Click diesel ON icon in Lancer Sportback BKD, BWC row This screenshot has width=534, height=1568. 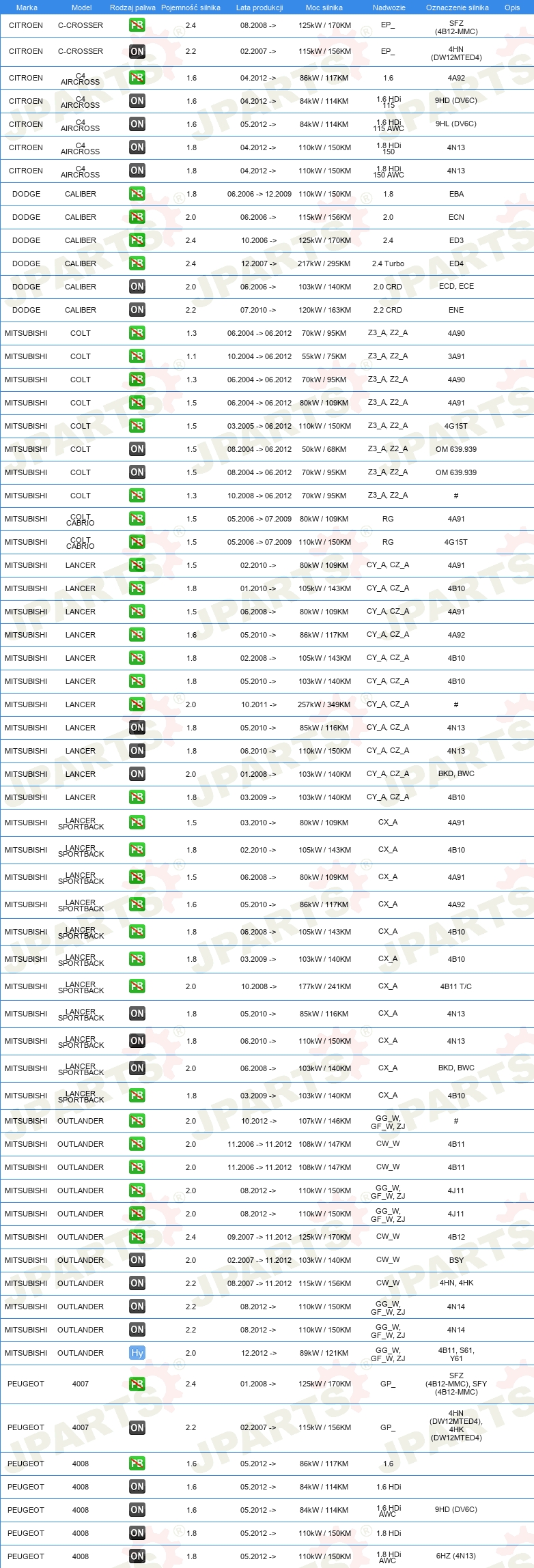(x=137, y=1068)
